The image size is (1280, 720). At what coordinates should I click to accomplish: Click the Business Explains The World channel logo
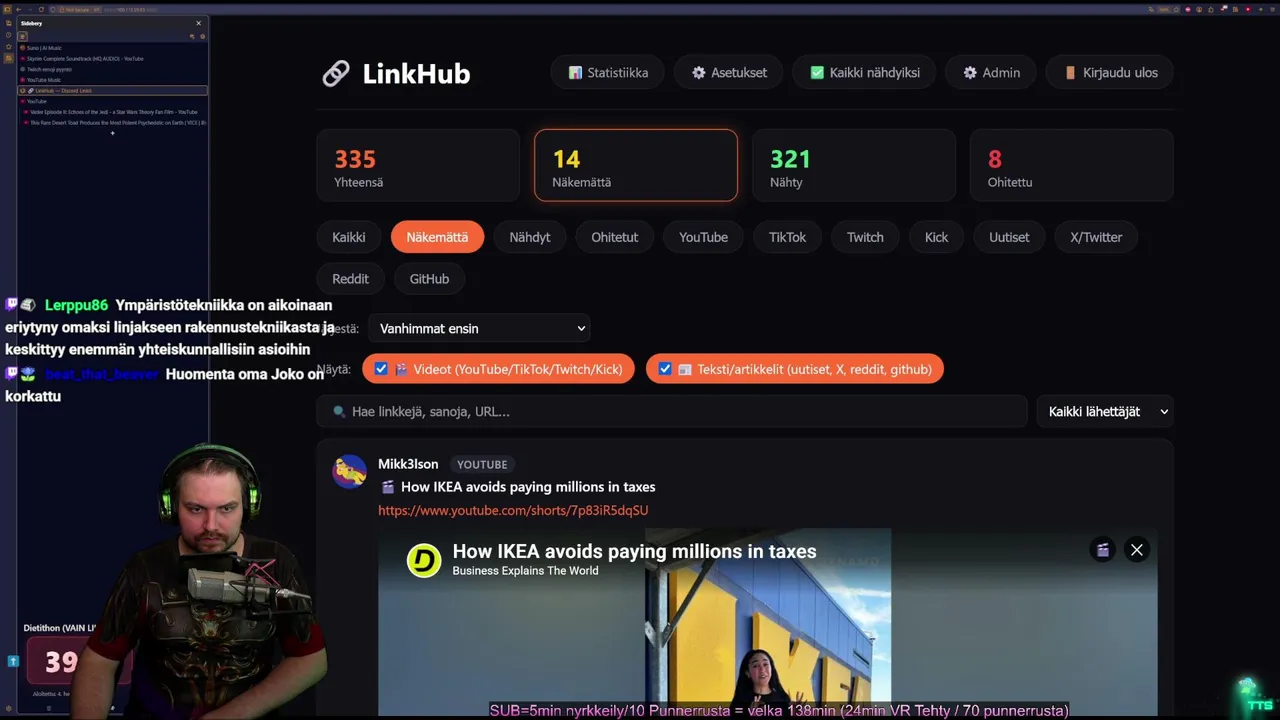click(x=424, y=560)
